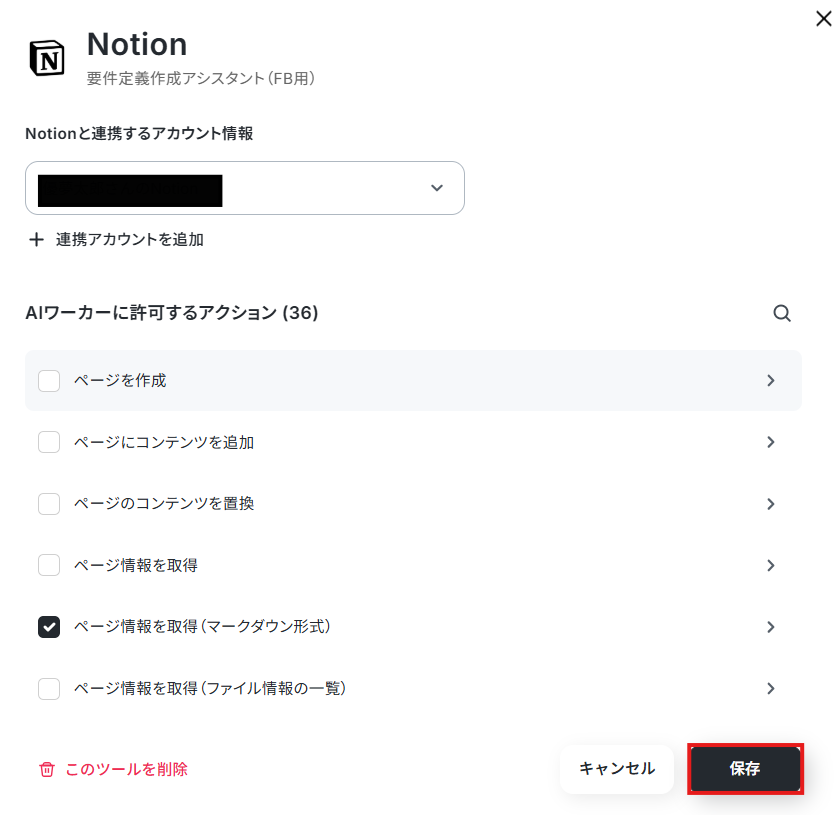Open action search with magnifier icon
836x815 pixels.
[782, 313]
